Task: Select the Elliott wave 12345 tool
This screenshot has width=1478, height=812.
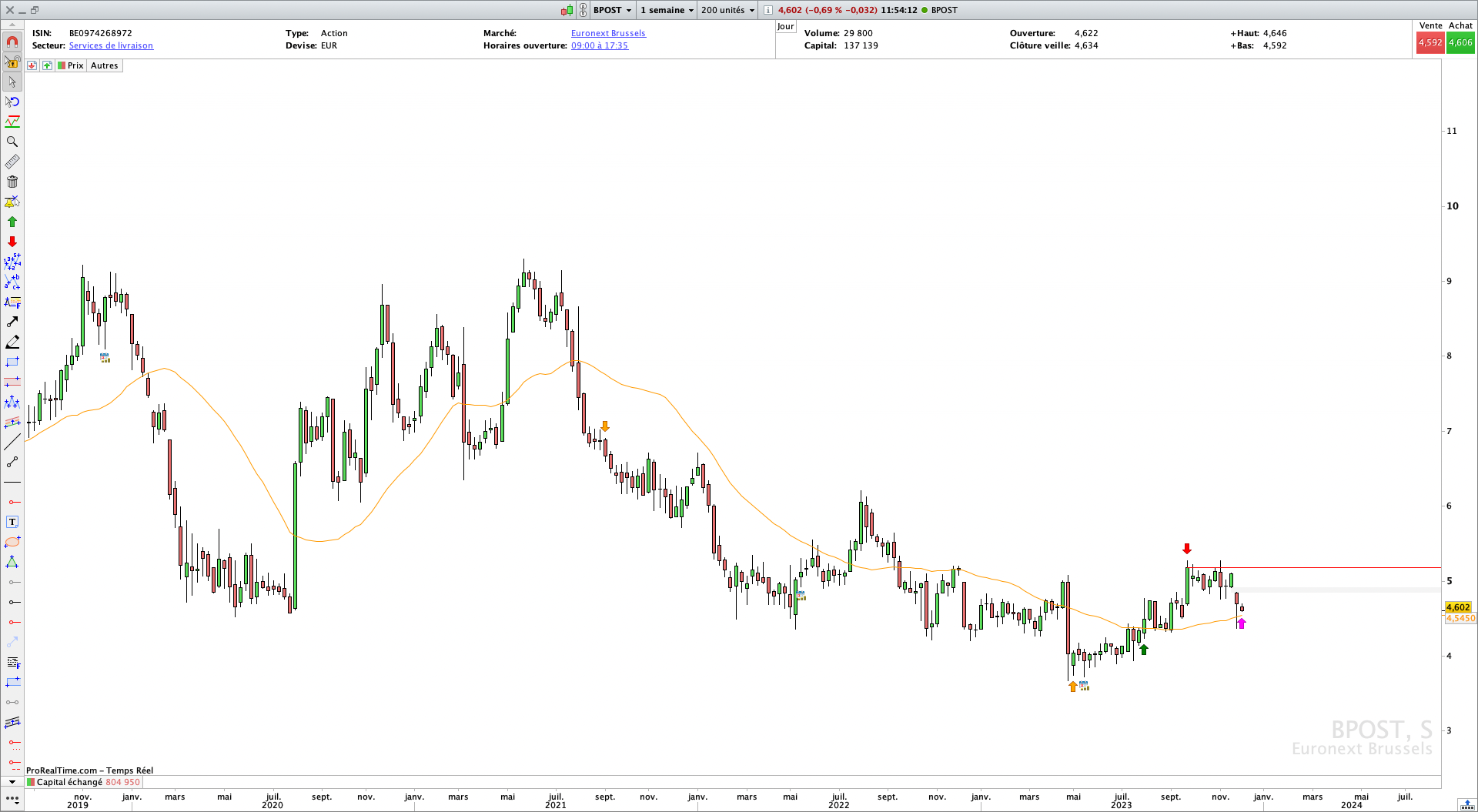Action: tap(12, 262)
